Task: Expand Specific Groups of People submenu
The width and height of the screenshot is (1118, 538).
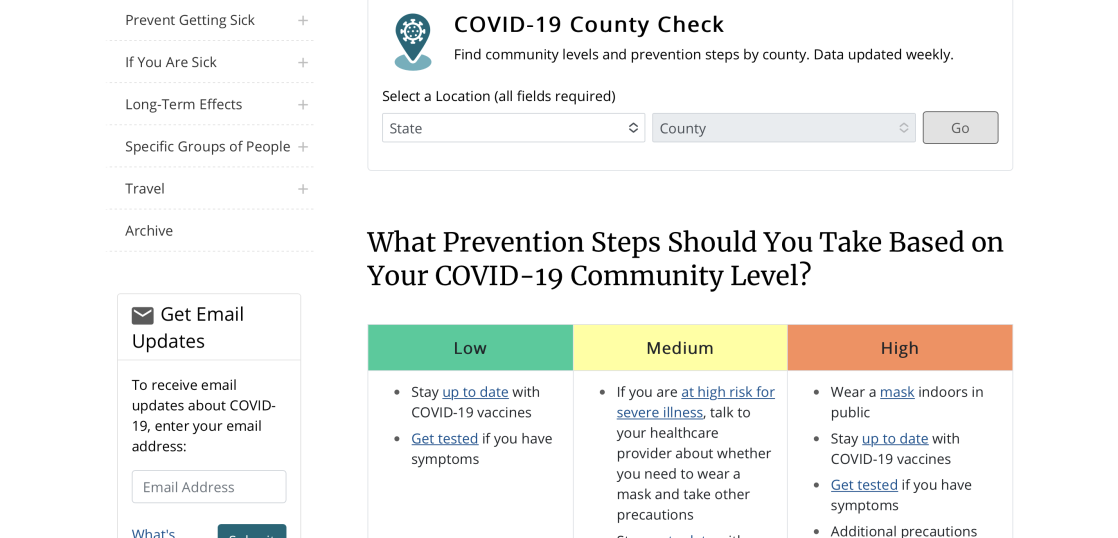Action: (x=303, y=146)
